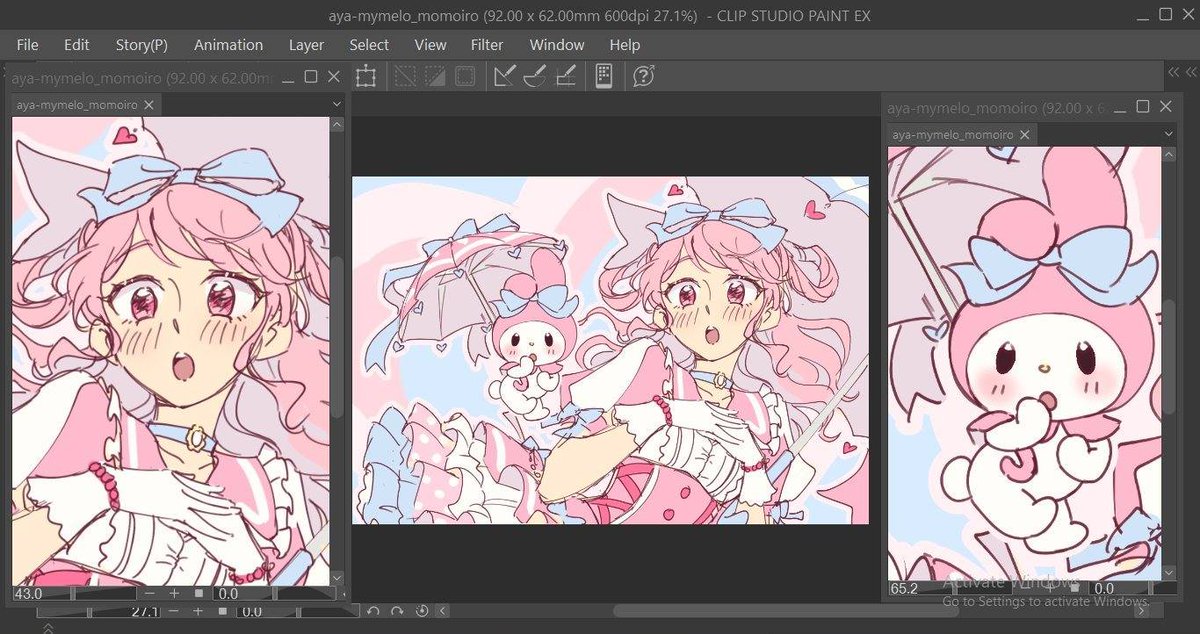1200x634 pixels.
Task: Close the aya-mymelo_momoiro tab in left window
Action: pos(149,104)
